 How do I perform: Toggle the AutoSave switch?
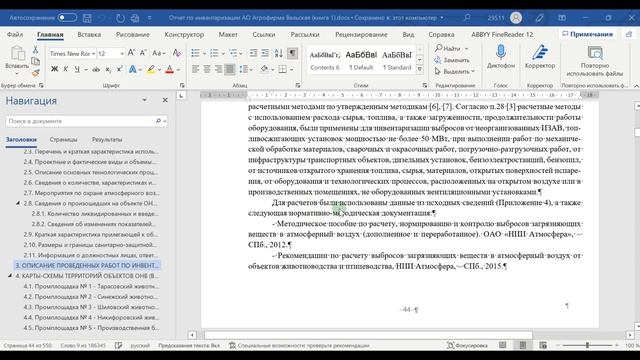[67, 18]
